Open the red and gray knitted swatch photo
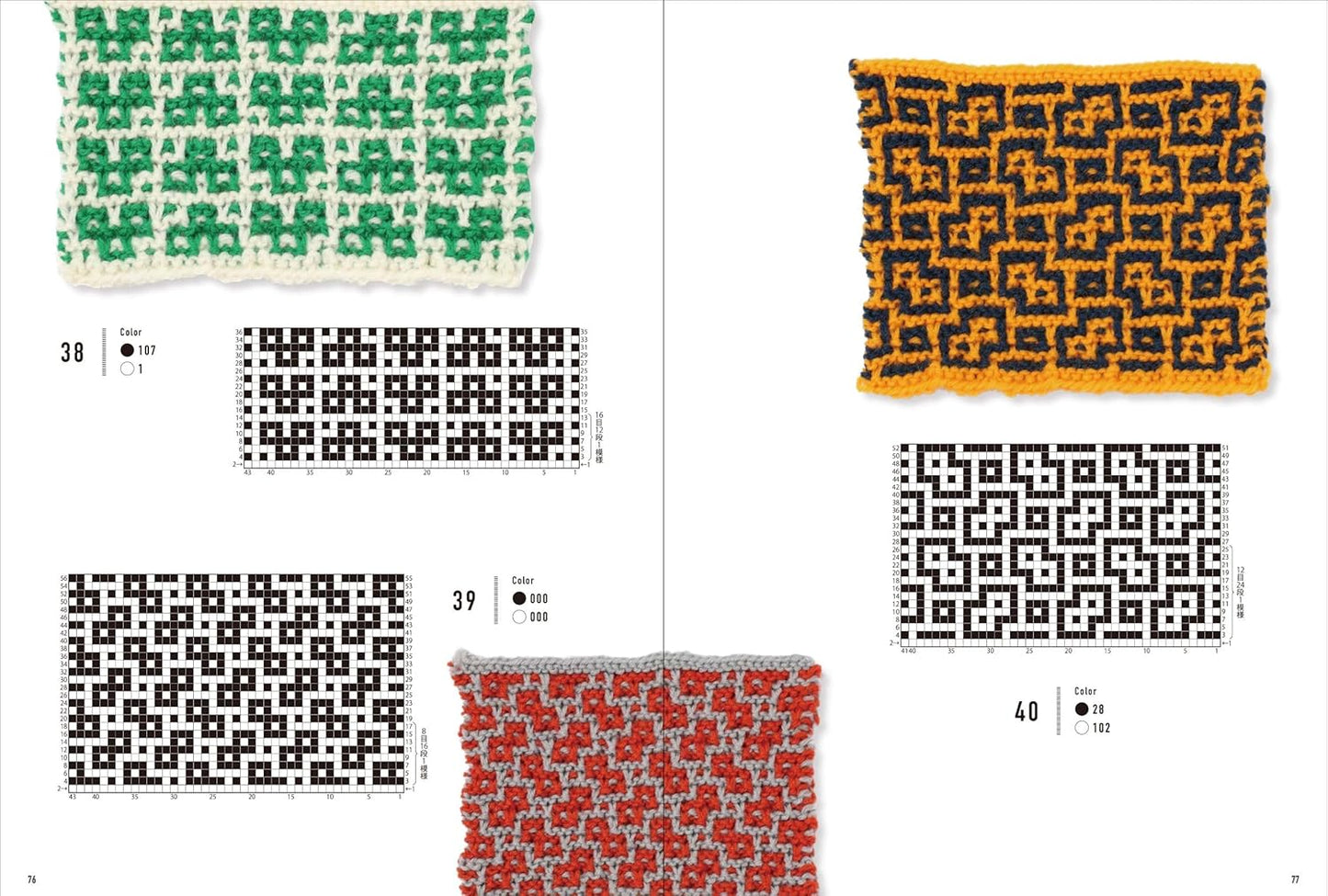This screenshot has width=1328, height=896. [637, 774]
